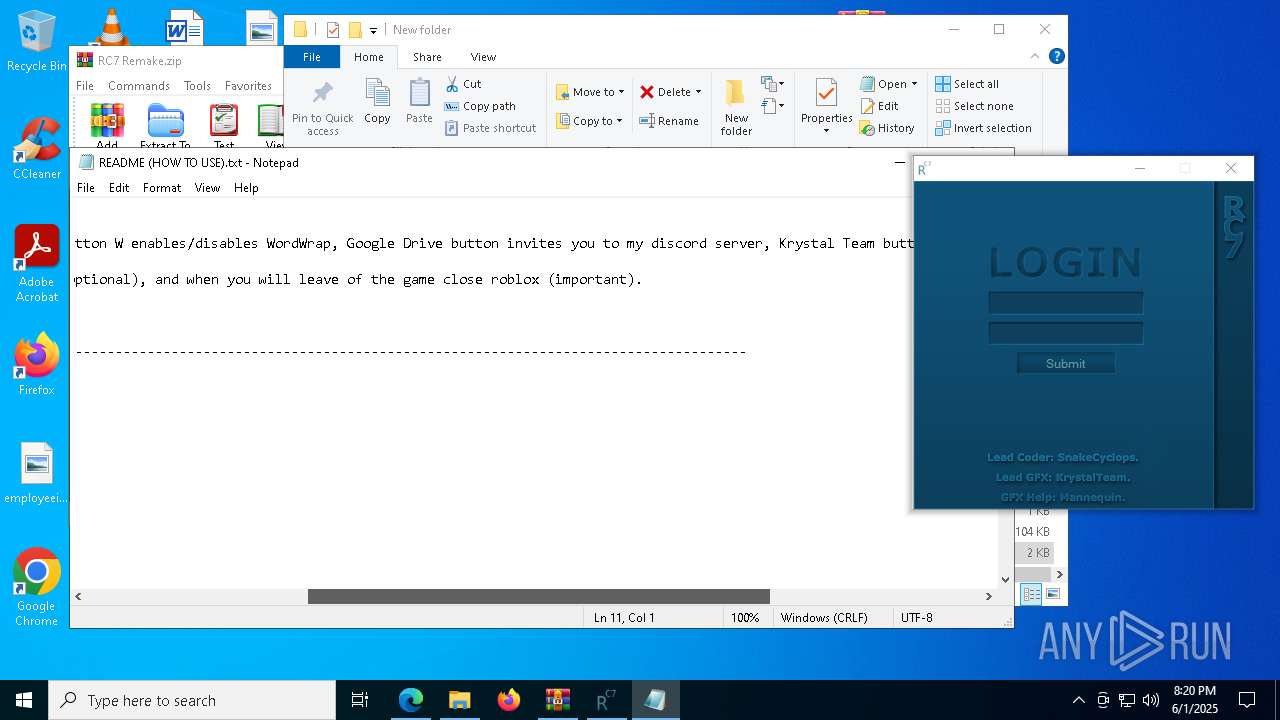Screen dimensions: 1280x720
Task: Open the notification center icon
Action: pyautogui.click(x=1247, y=700)
